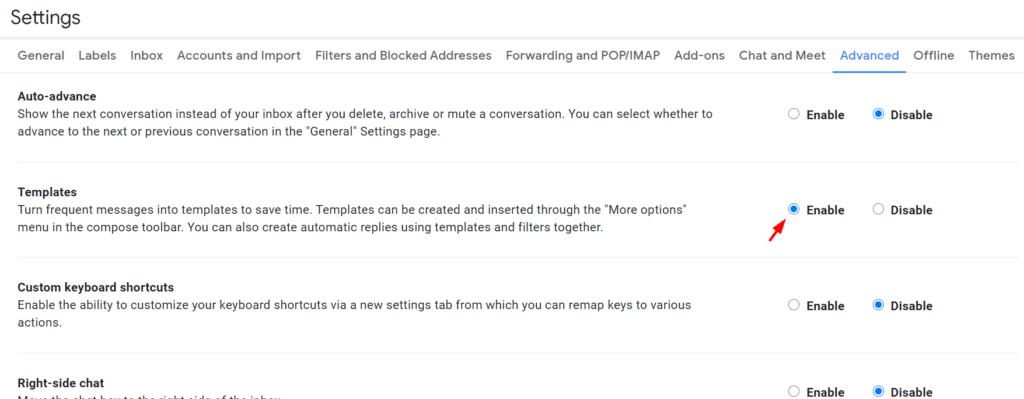Open the Add-ons tab

[699, 56]
